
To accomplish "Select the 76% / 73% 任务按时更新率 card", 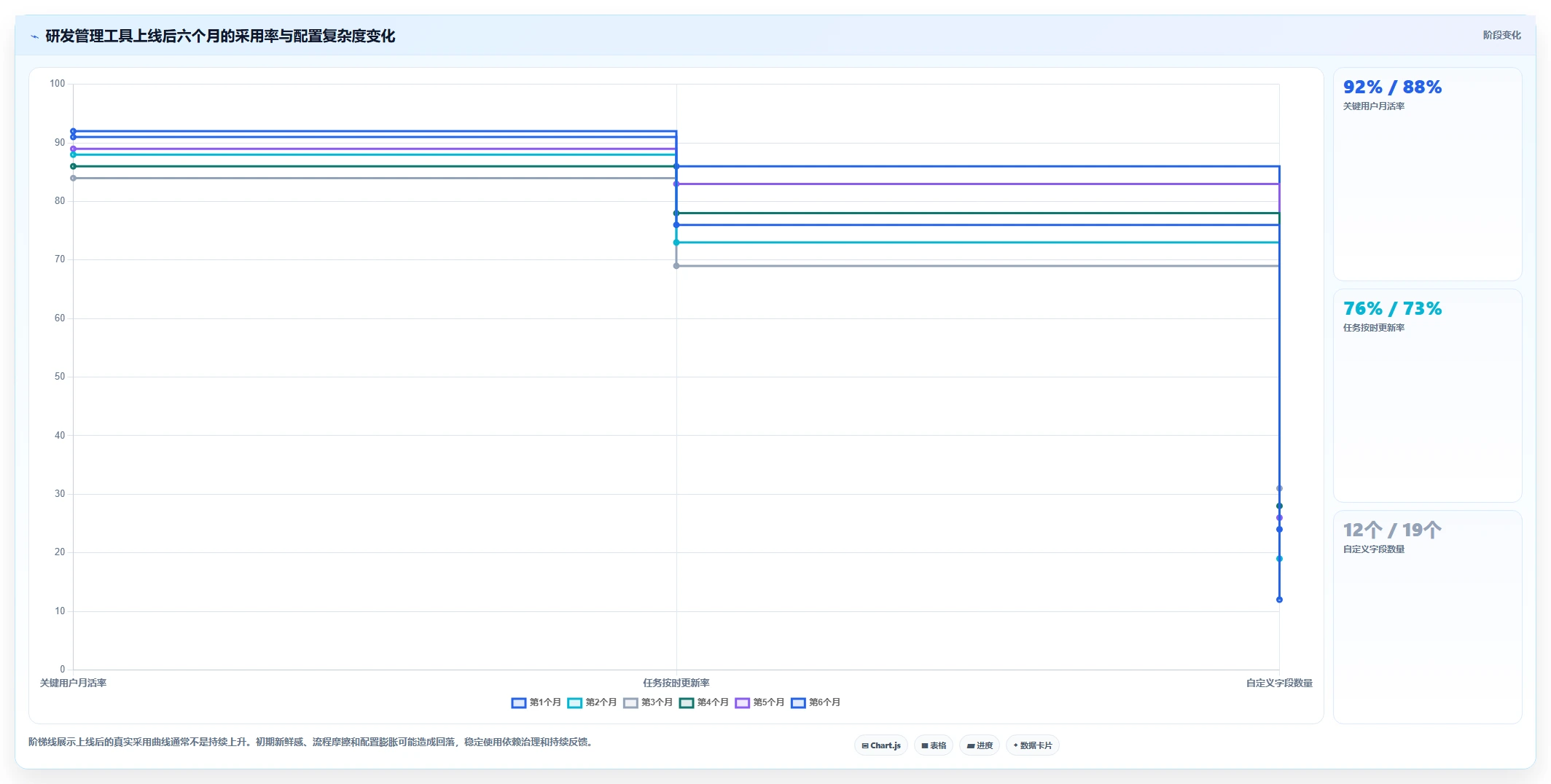I will point(1427,396).
